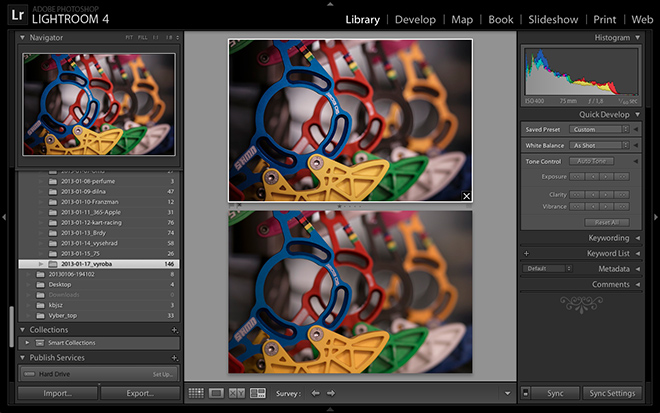Open Metadata preset dropdown showing Default

pyautogui.click(x=547, y=269)
